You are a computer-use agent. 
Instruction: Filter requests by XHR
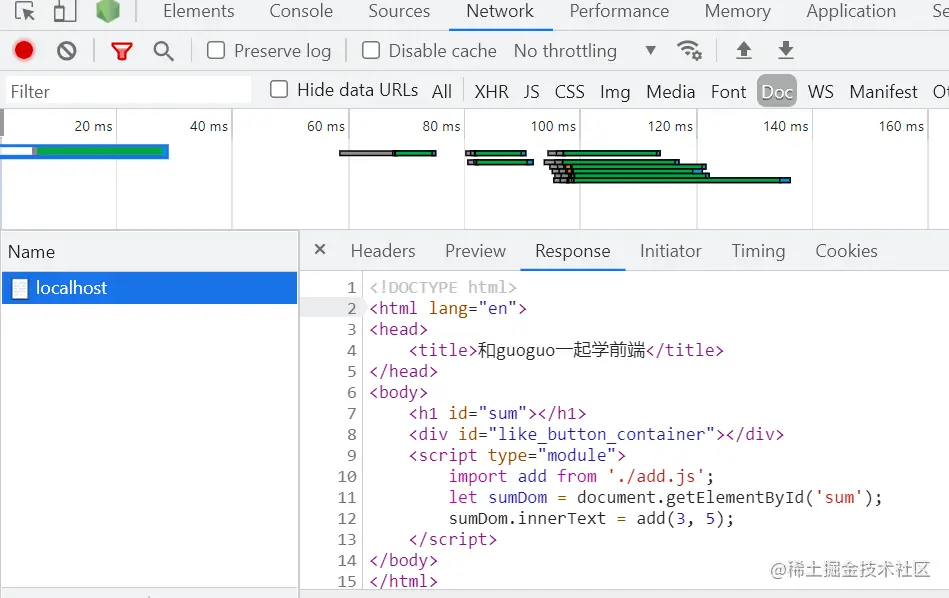(x=491, y=91)
